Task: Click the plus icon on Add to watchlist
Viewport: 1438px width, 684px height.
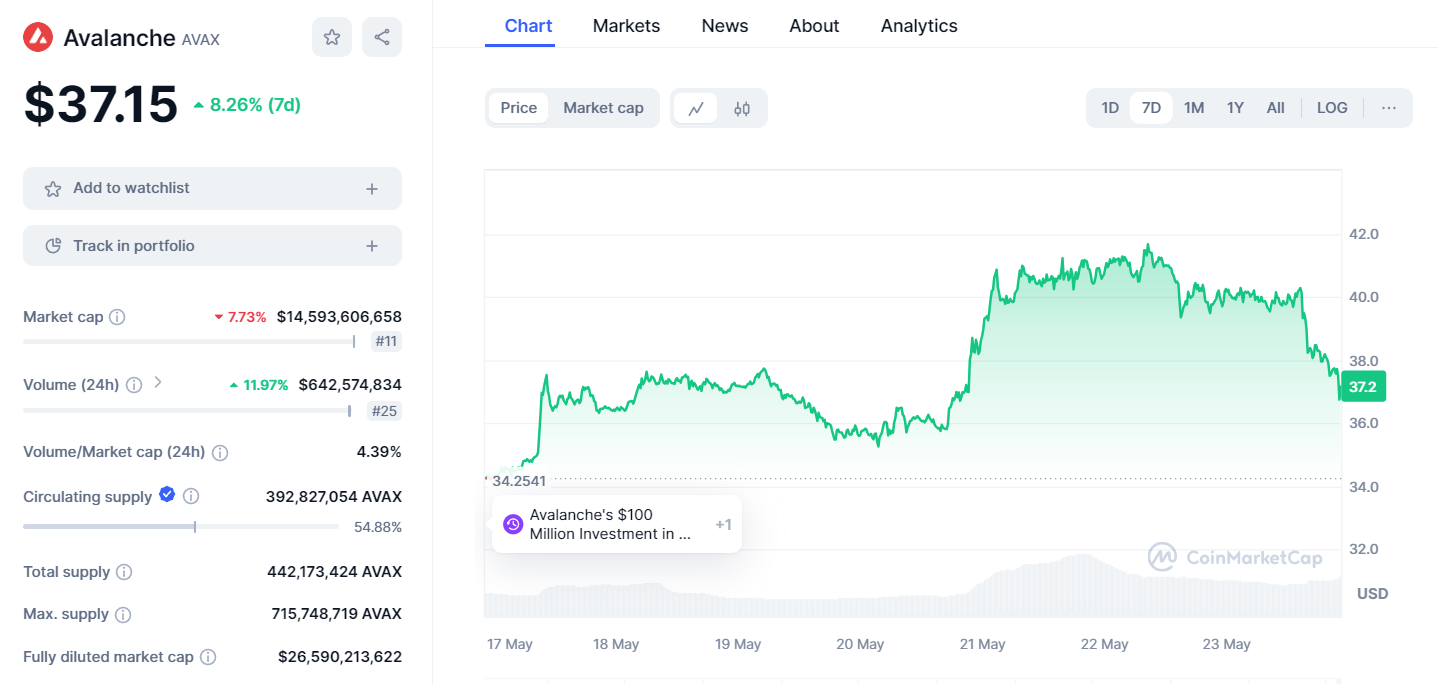Action: [x=372, y=188]
